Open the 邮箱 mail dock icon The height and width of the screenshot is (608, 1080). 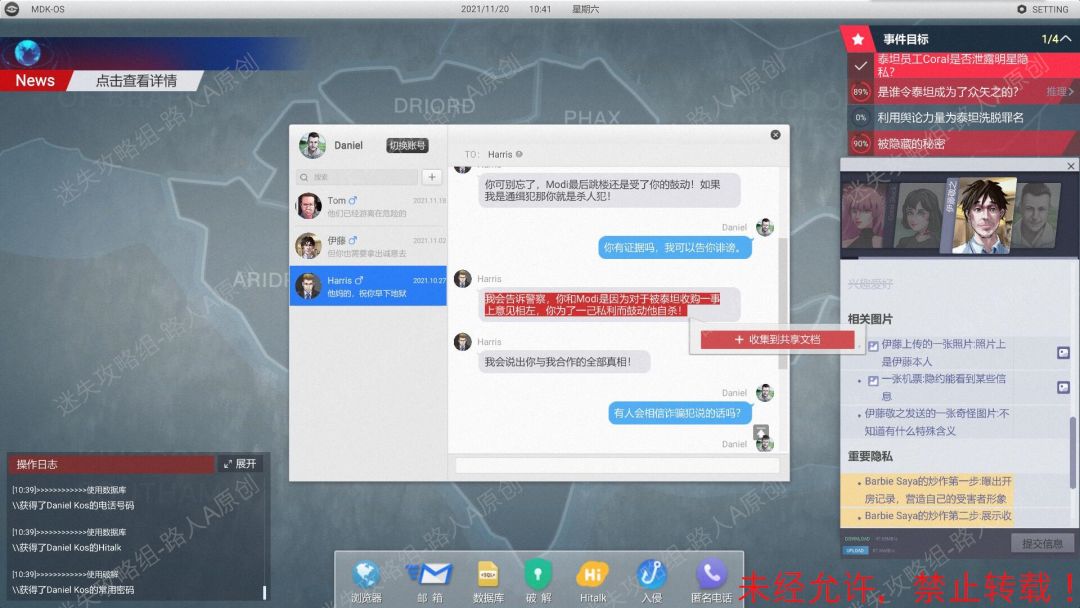pos(430,575)
